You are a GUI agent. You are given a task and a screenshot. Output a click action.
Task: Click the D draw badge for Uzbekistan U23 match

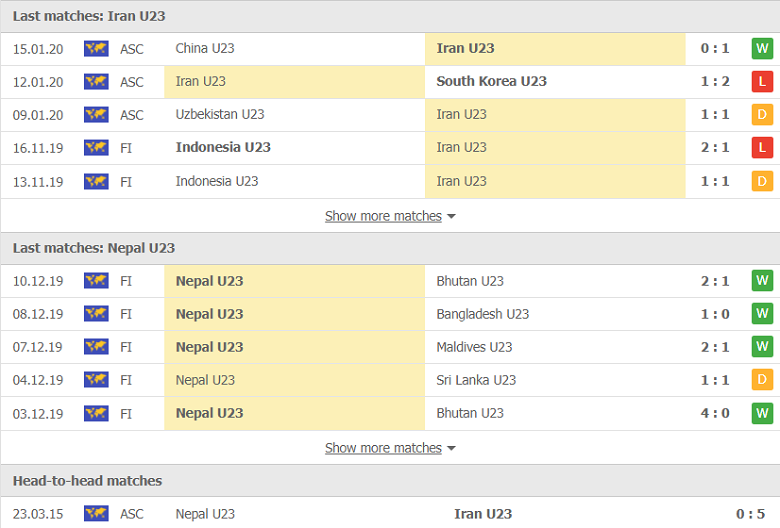pos(762,114)
